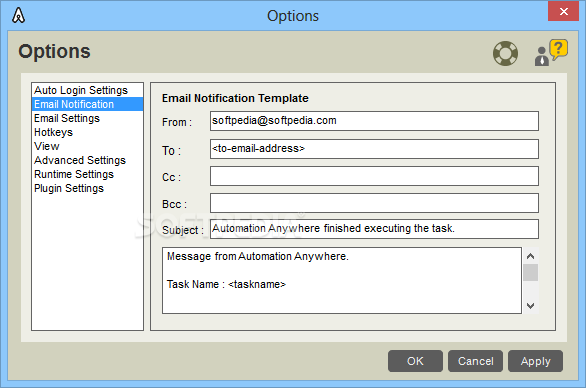Click the 'Bcc :' label
586x388 pixels.
174,204
